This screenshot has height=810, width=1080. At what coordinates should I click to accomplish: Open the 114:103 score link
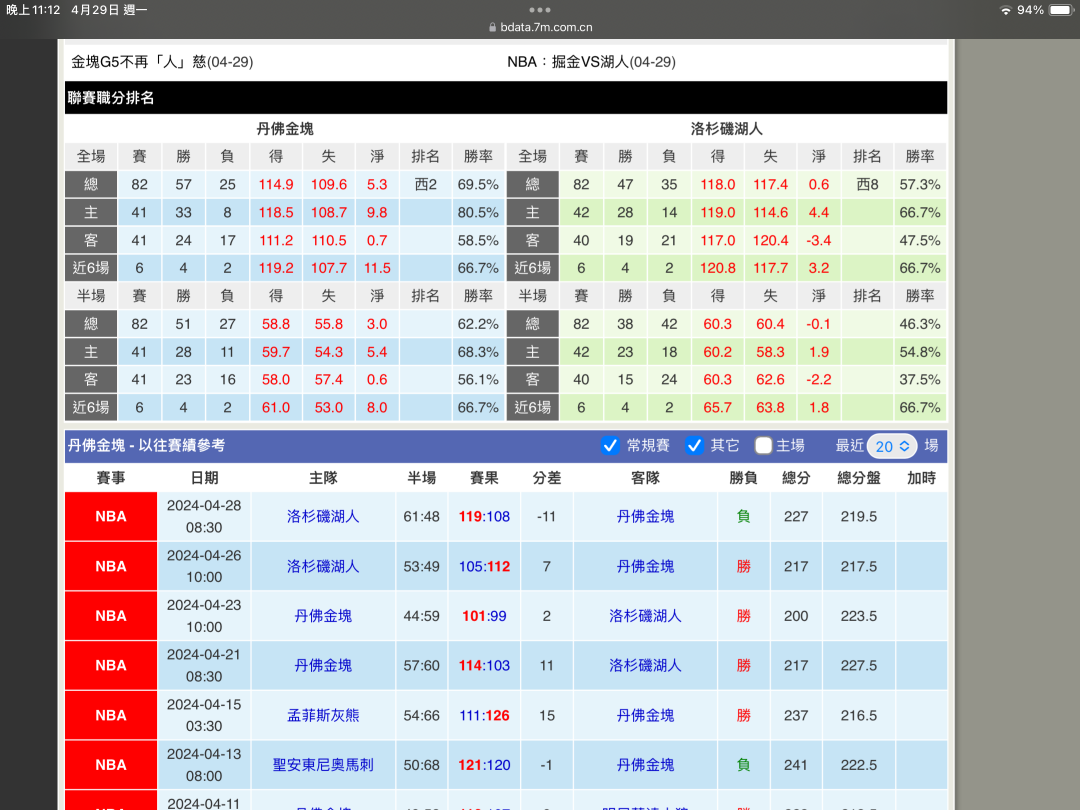click(x=484, y=665)
